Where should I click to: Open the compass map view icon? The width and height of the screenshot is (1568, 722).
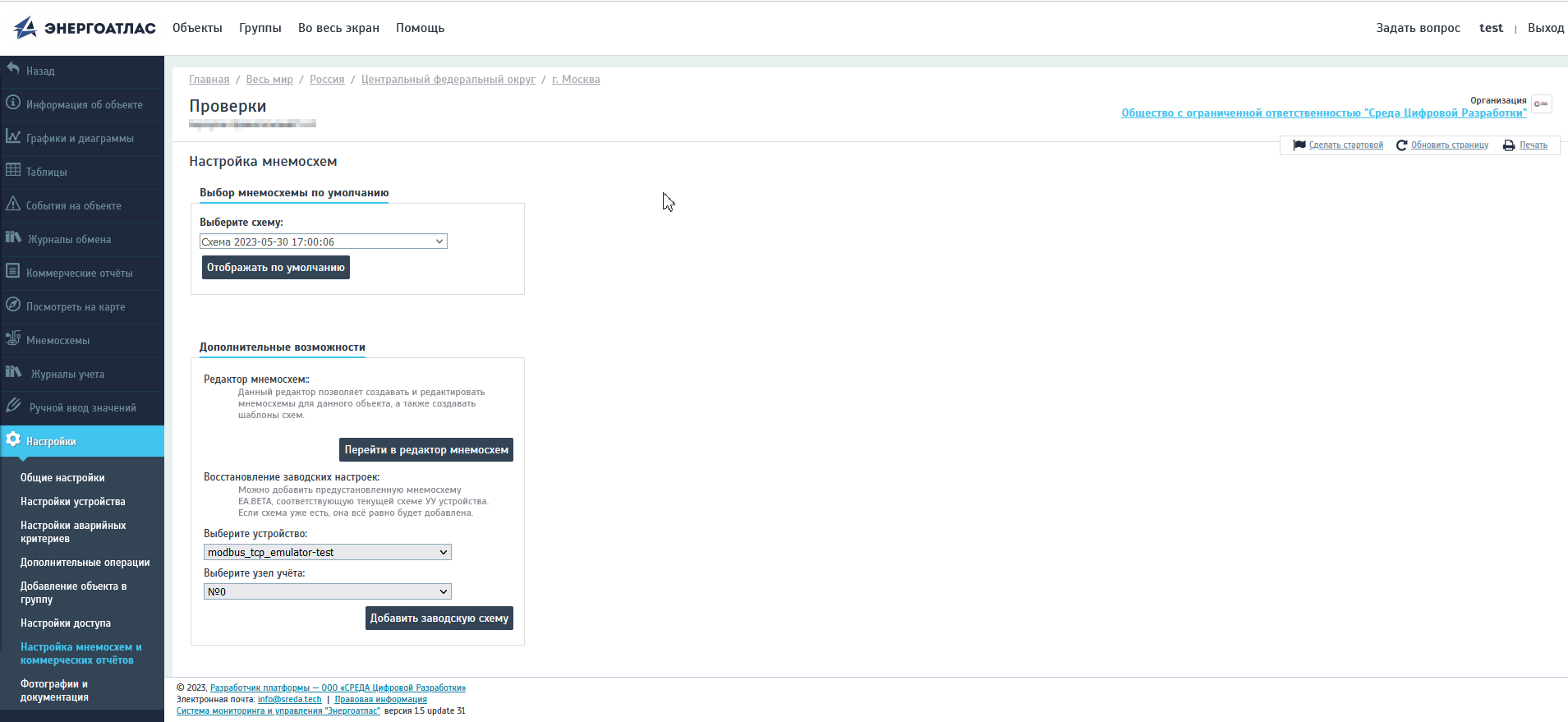13,306
